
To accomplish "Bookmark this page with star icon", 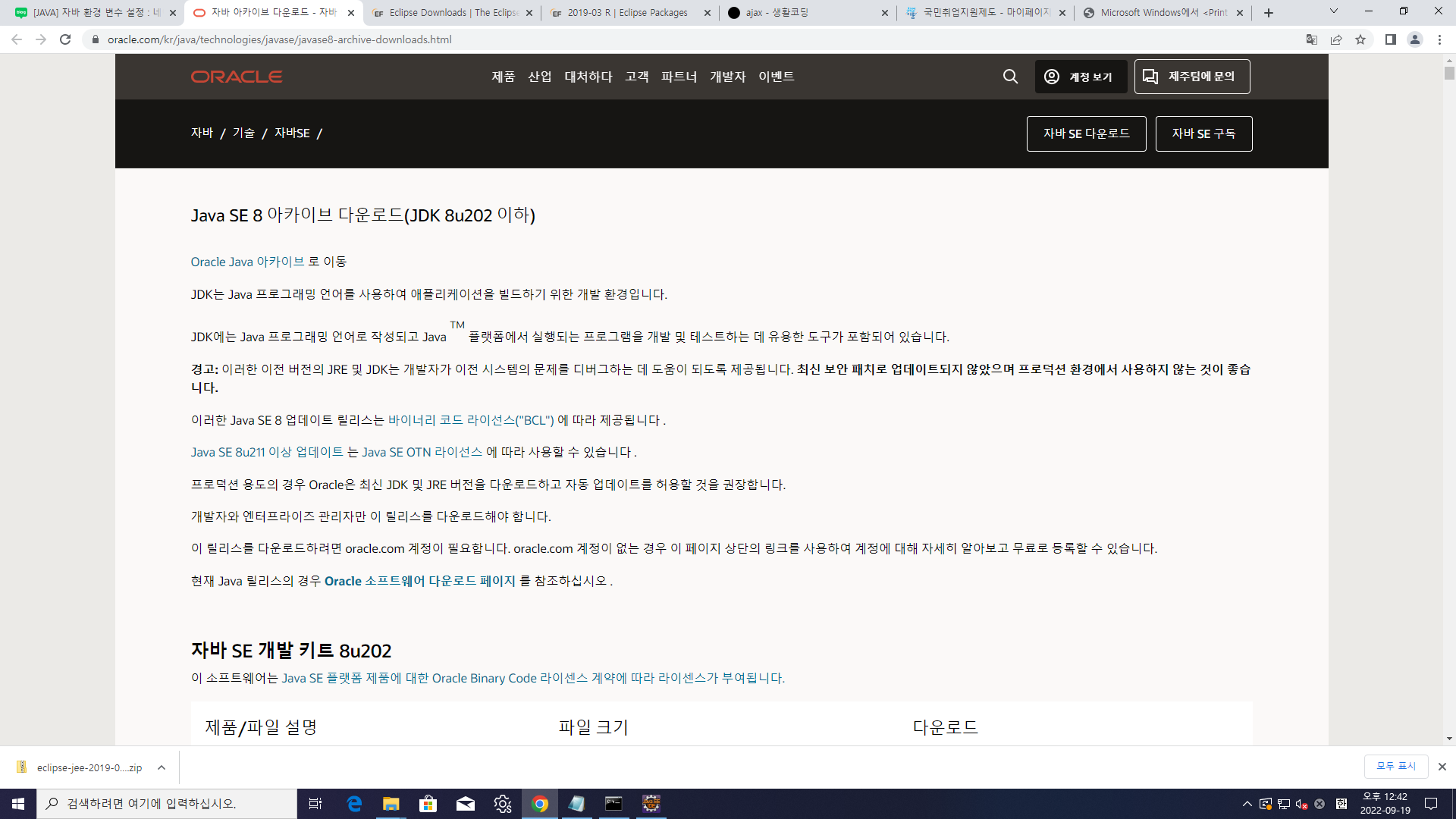I will 1360,39.
